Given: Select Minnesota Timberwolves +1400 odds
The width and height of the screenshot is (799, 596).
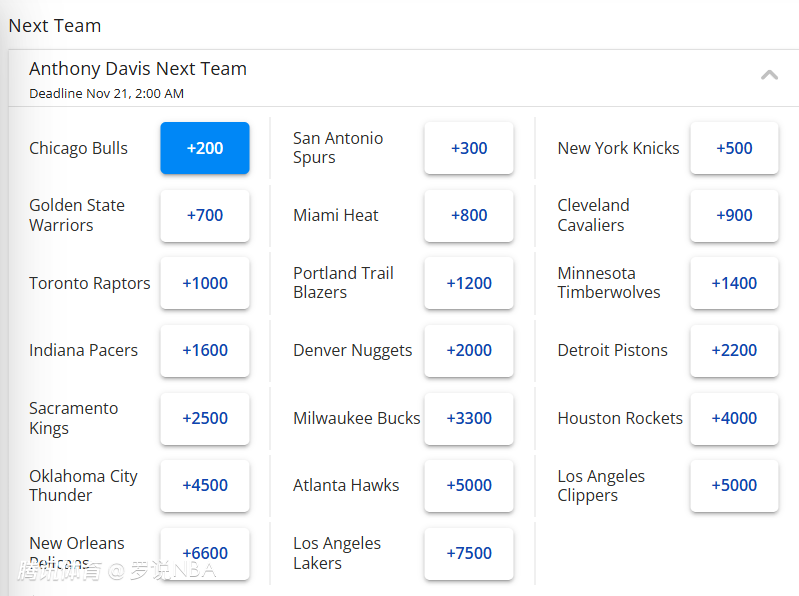Looking at the screenshot, I should point(734,283).
